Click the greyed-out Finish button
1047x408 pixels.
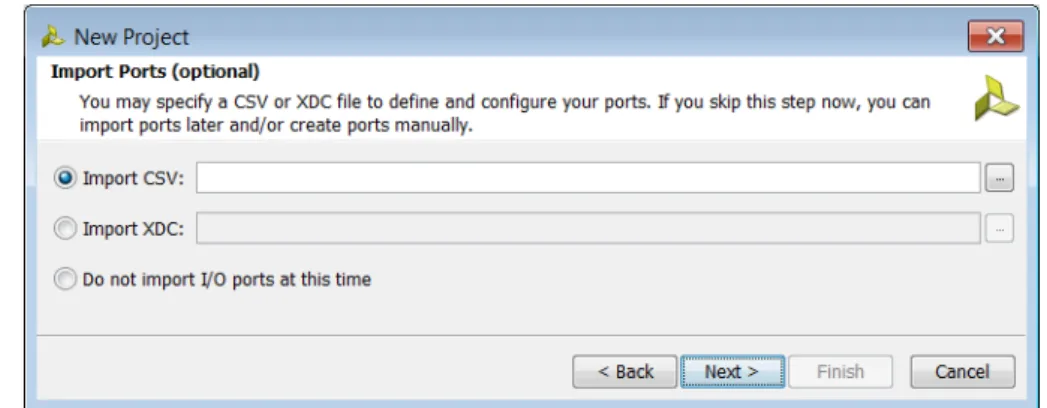tap(840, 372)
